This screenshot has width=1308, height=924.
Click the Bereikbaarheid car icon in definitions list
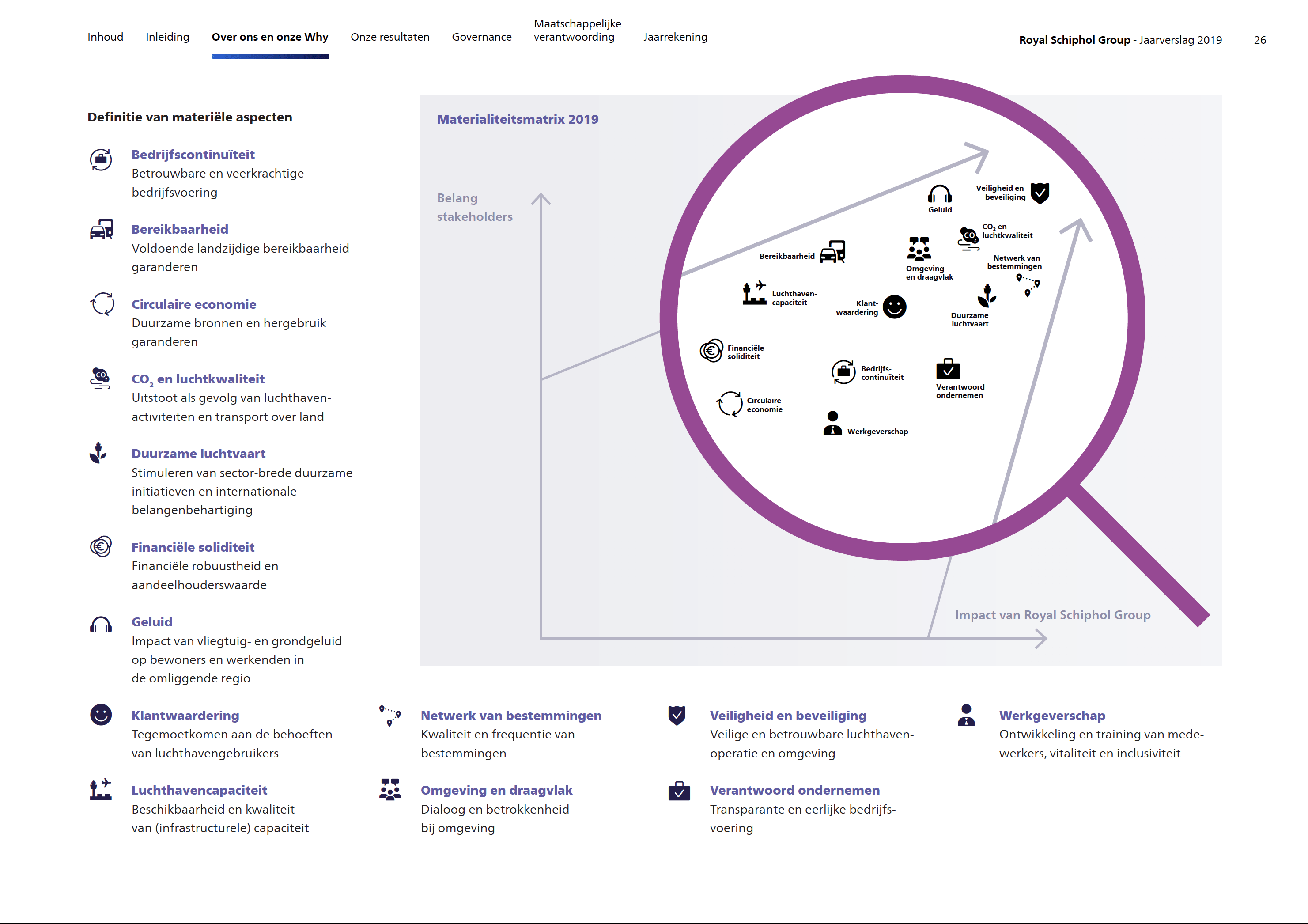point(102,230)
